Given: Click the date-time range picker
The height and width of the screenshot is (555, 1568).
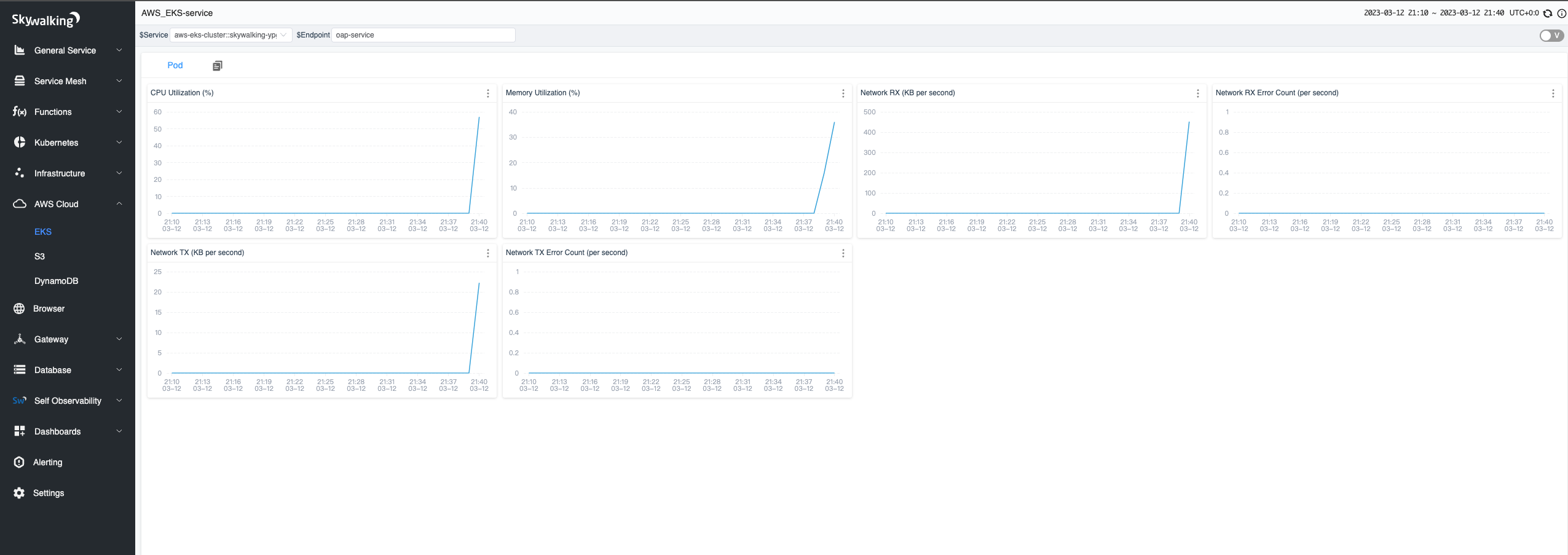Looking at the screenshot, I should [x=1433, y=13].
